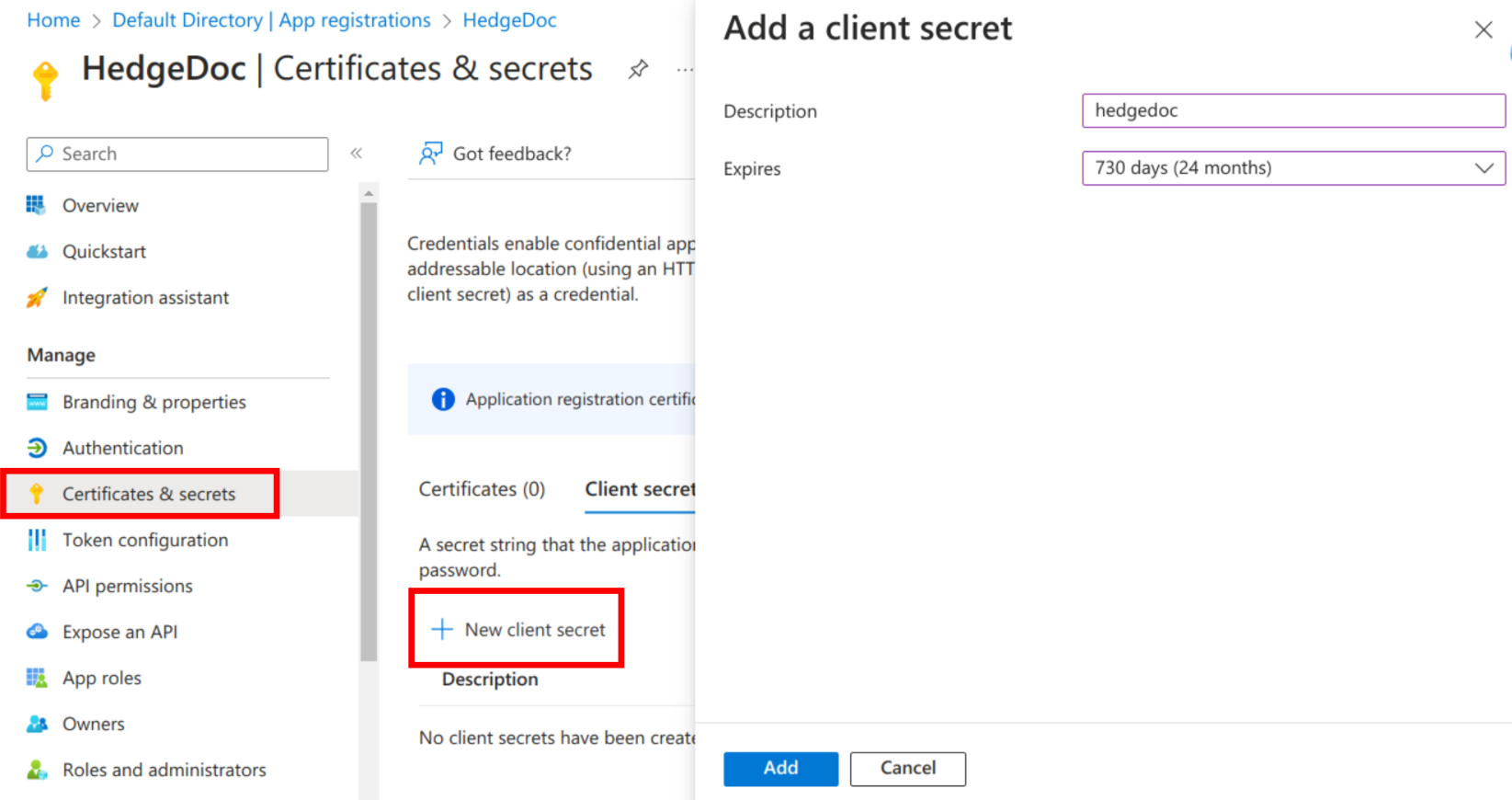Open API permissions

point(127,586)
